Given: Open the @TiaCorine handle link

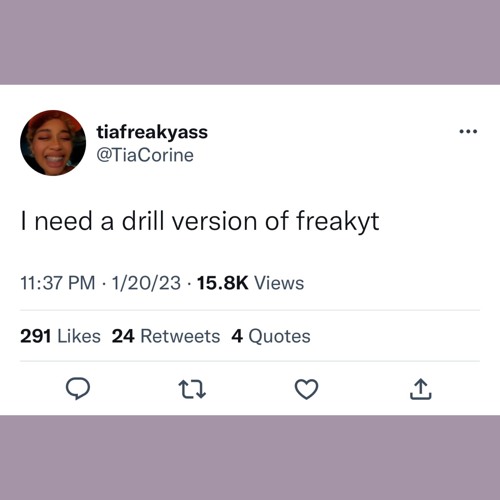Looking at the screenshot, I should [x=145, y=155].
